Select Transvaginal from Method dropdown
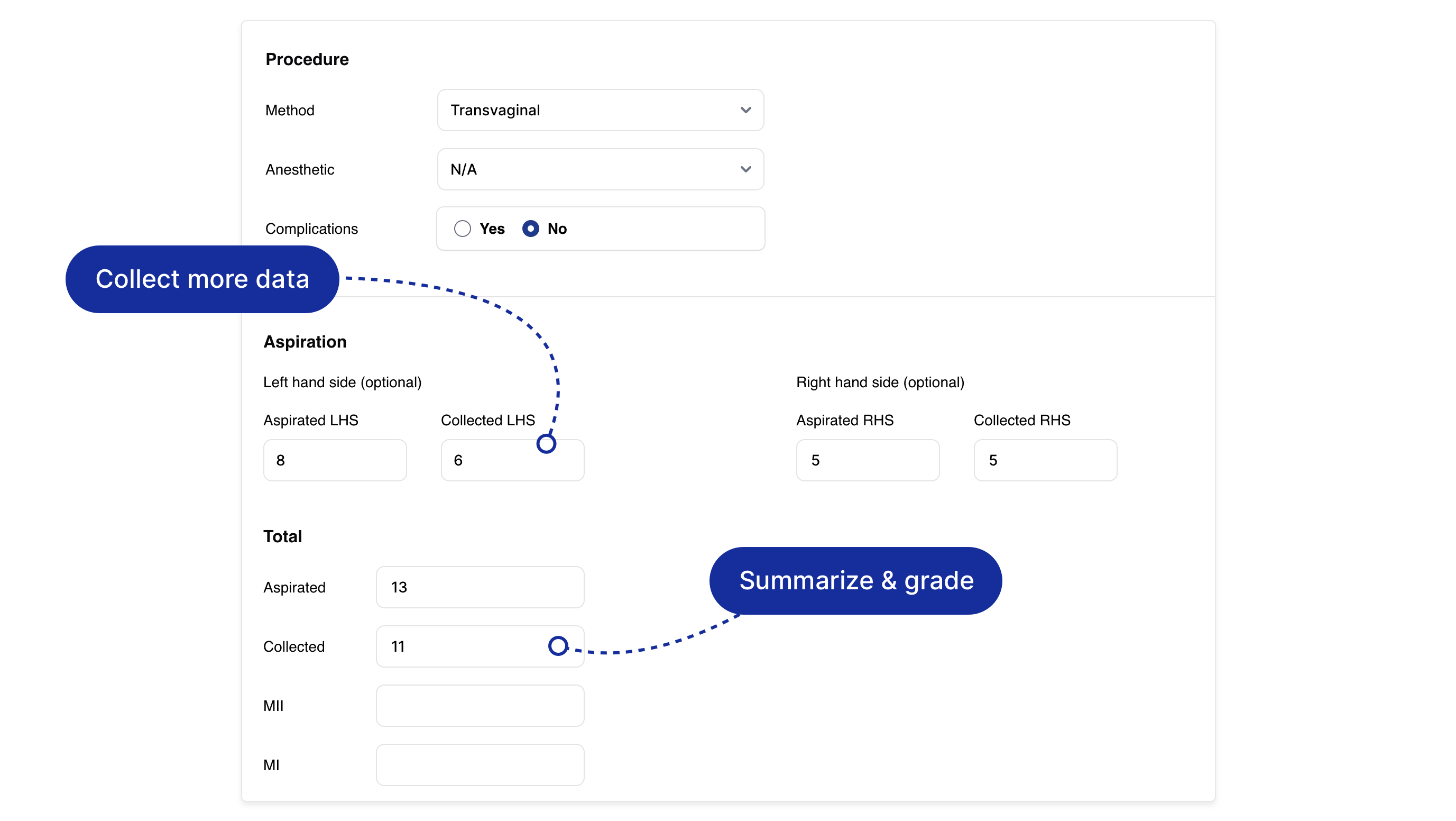This screenshot has width=1456, height=821. click(600, 110)
